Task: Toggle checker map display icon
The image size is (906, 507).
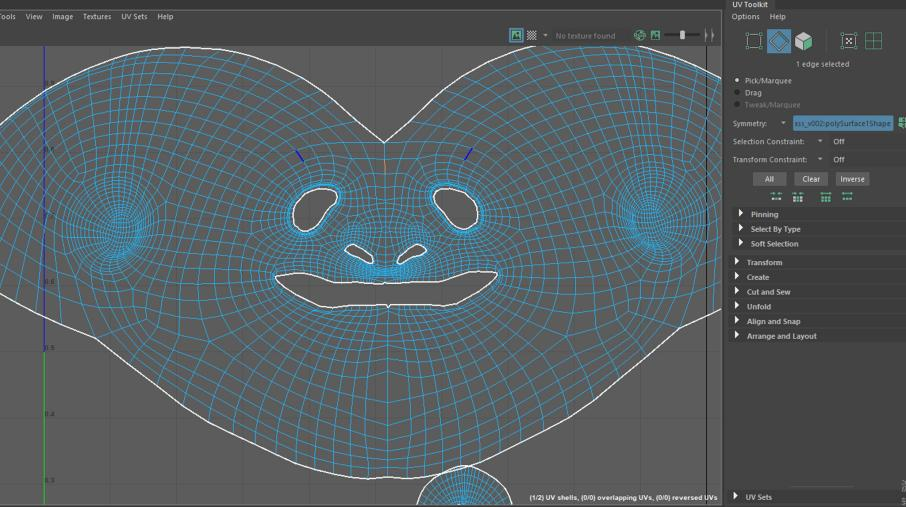Action: click(532, 35)
